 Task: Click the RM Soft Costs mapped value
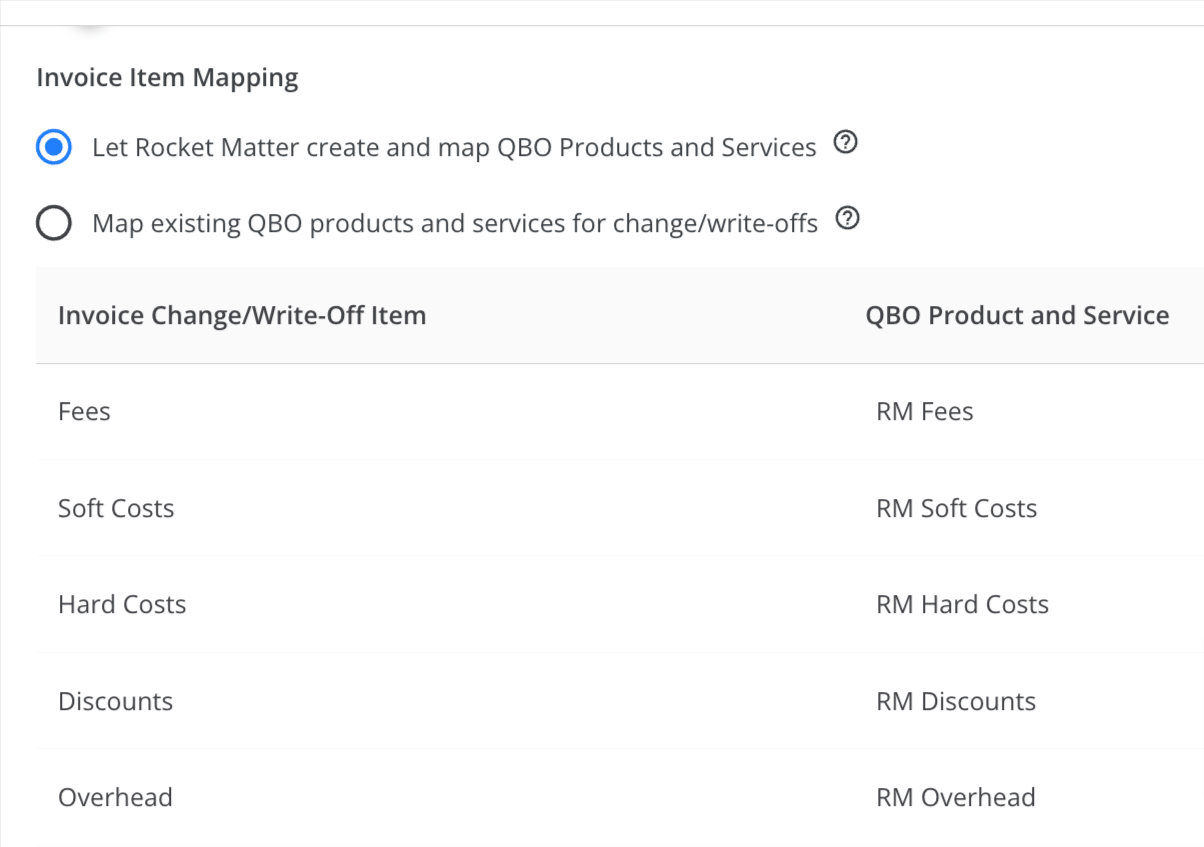pyautogui.click(x=957, y=509)
